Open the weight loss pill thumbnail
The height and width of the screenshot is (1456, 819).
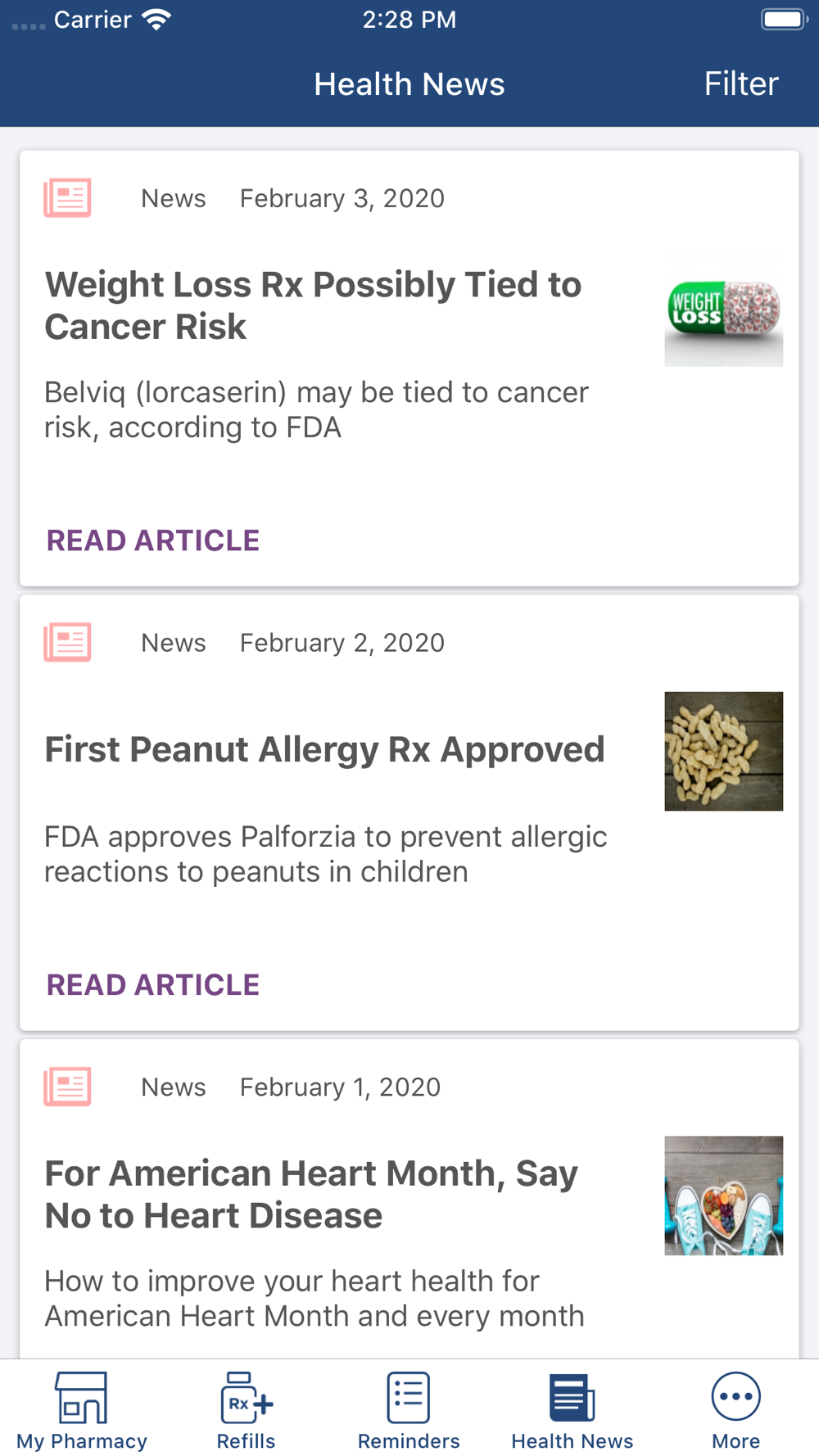[x=723, y=307]
